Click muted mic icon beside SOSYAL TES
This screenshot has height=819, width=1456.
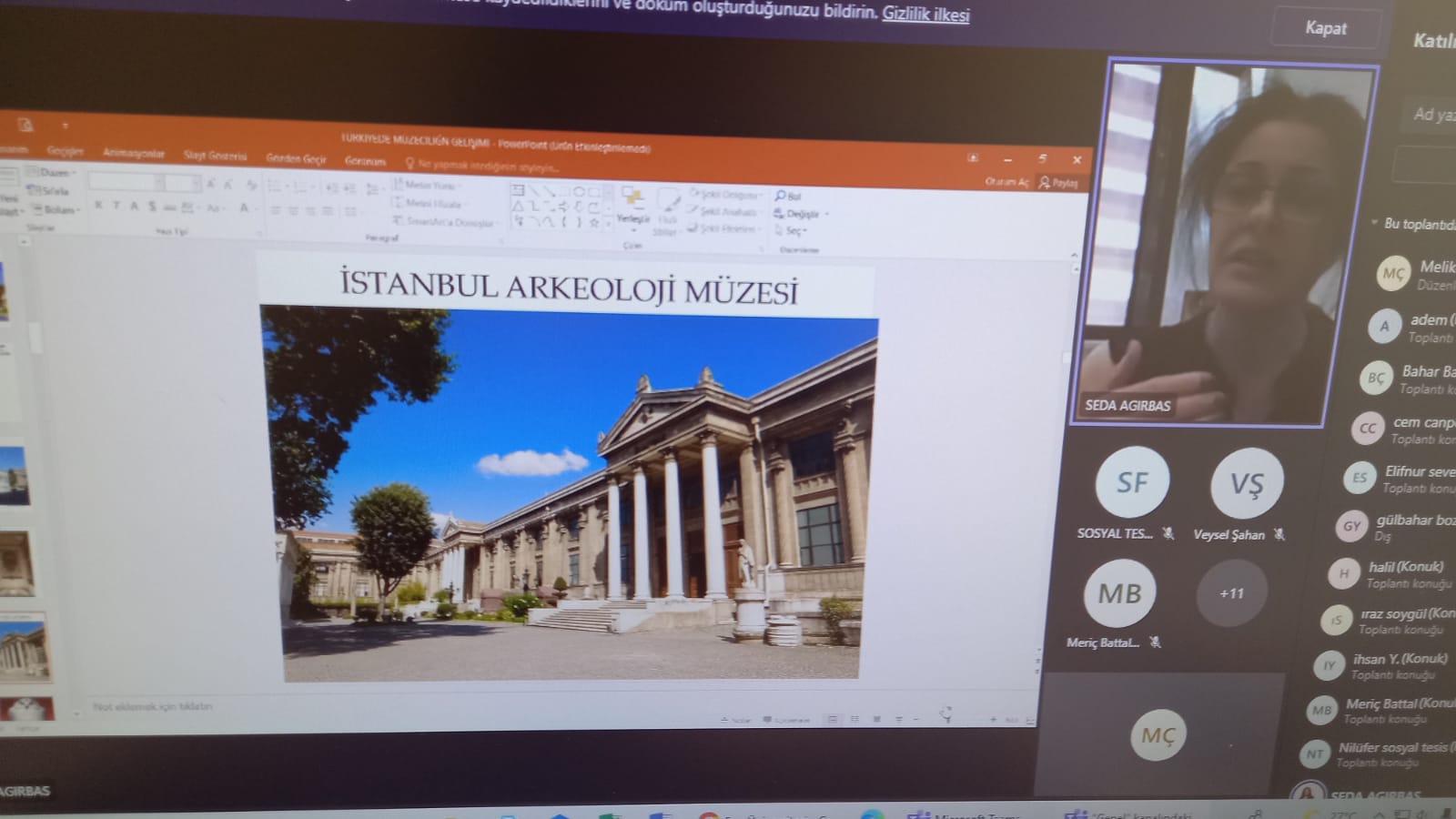point(1168,533)
